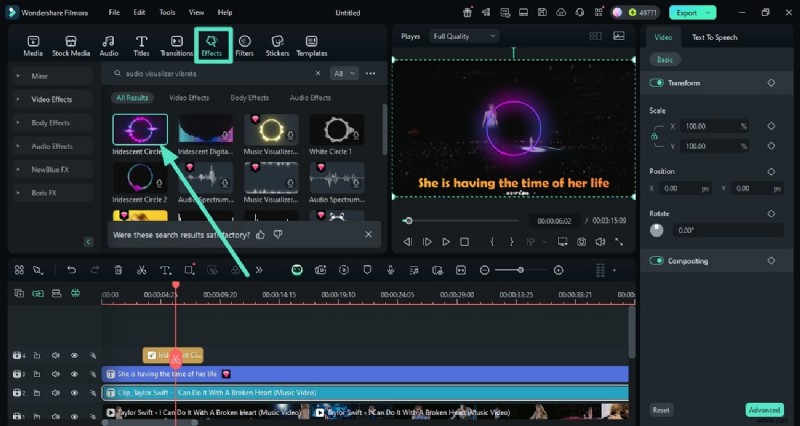
Task: Toggle the Transform switch off
Action: [657, 83]
